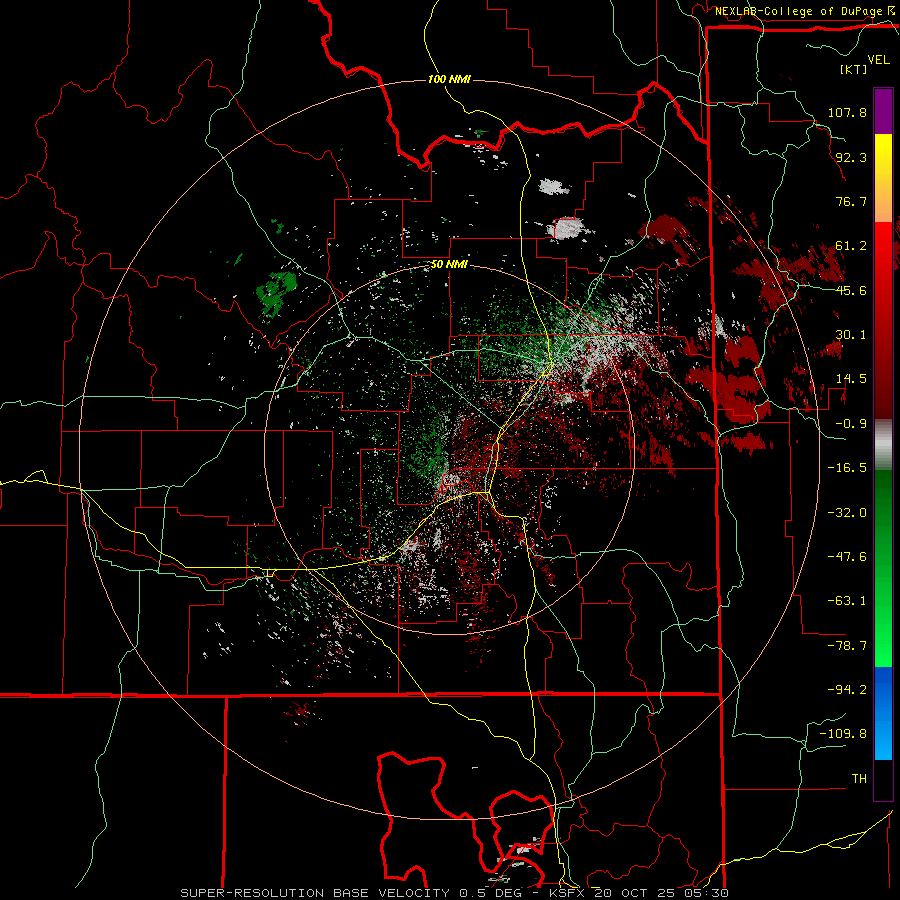Click the -47.6 velocity scale label
The height and width of the screenshot is (900, 900).
[x=847, y=557]
